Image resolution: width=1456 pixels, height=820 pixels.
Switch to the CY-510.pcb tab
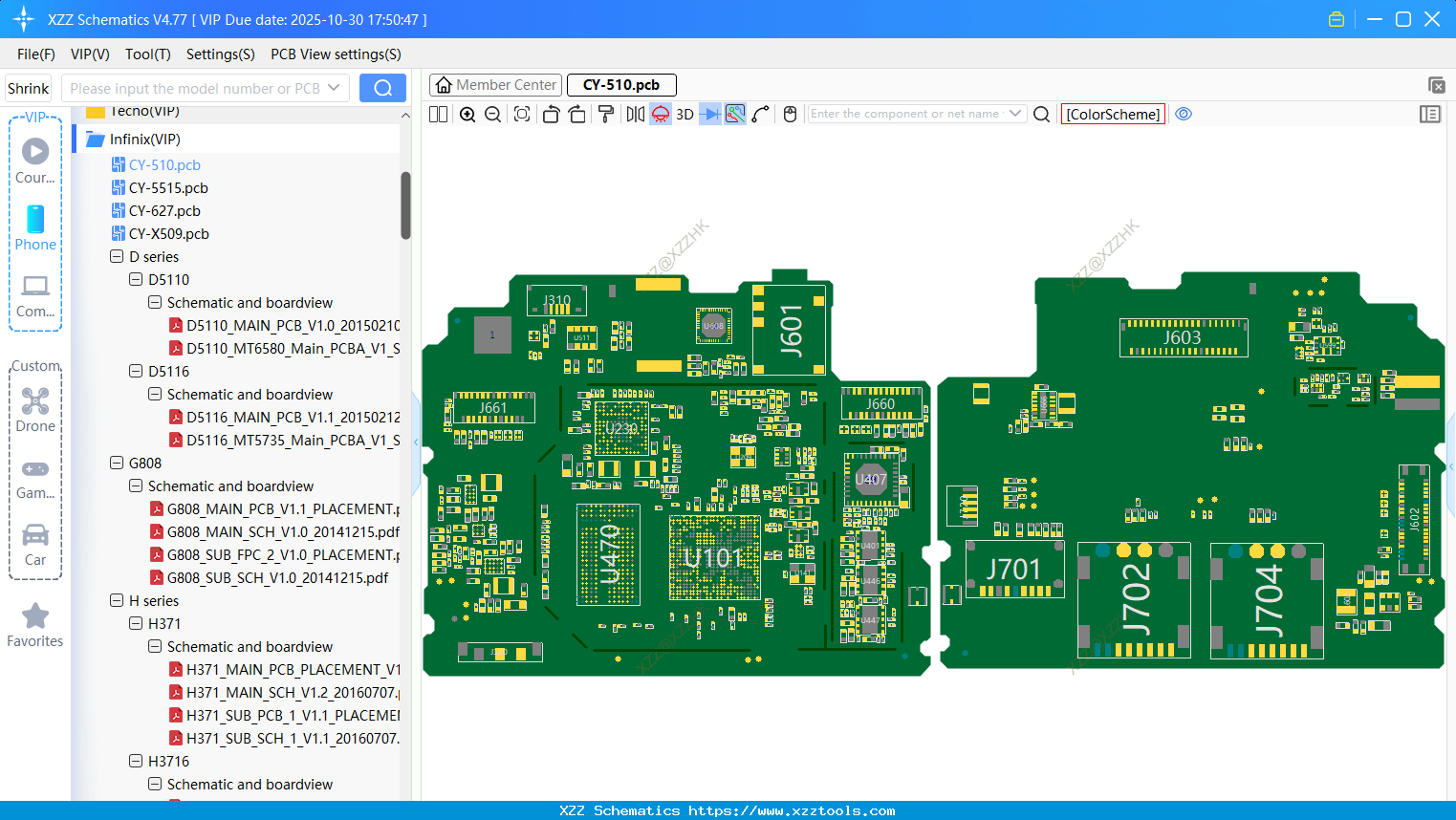point(621,84)
